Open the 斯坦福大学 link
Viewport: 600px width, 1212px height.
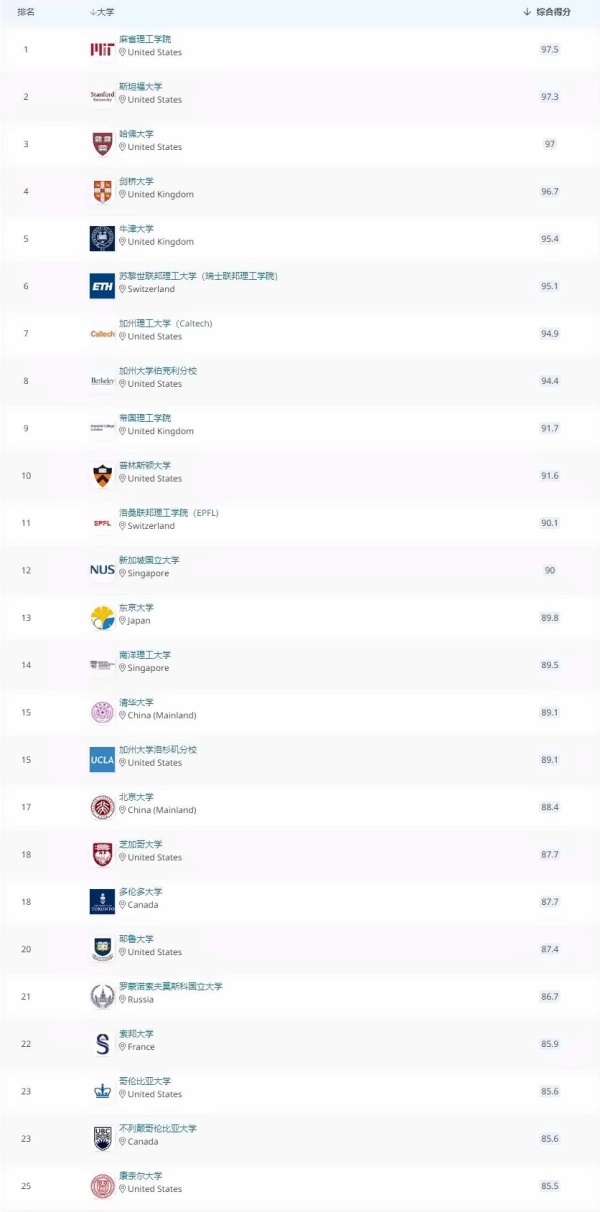pyautogui.click(x=141, y=87)
